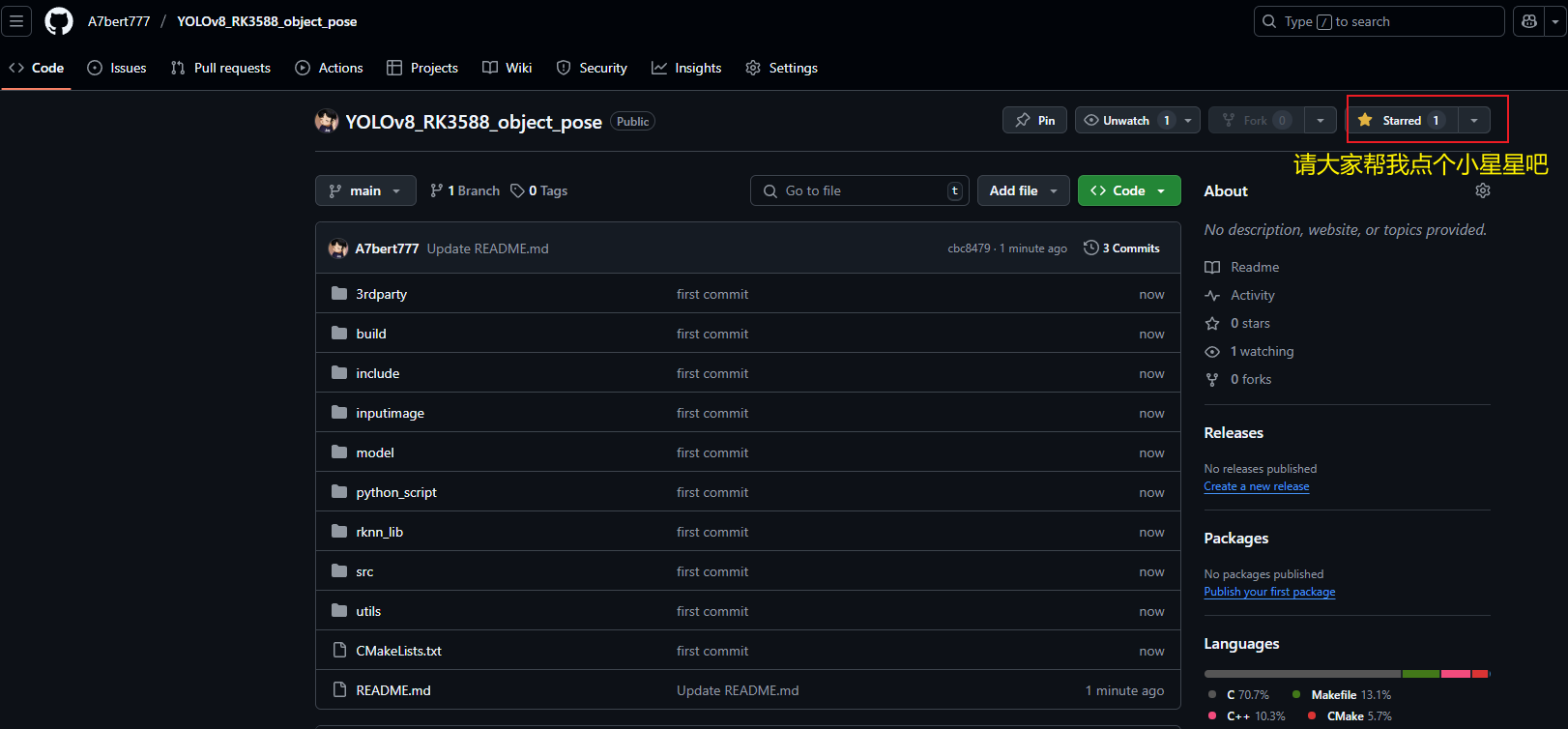Click the eye icon next to 1 watching
1568x729 pixels.
click(1212, 351)
